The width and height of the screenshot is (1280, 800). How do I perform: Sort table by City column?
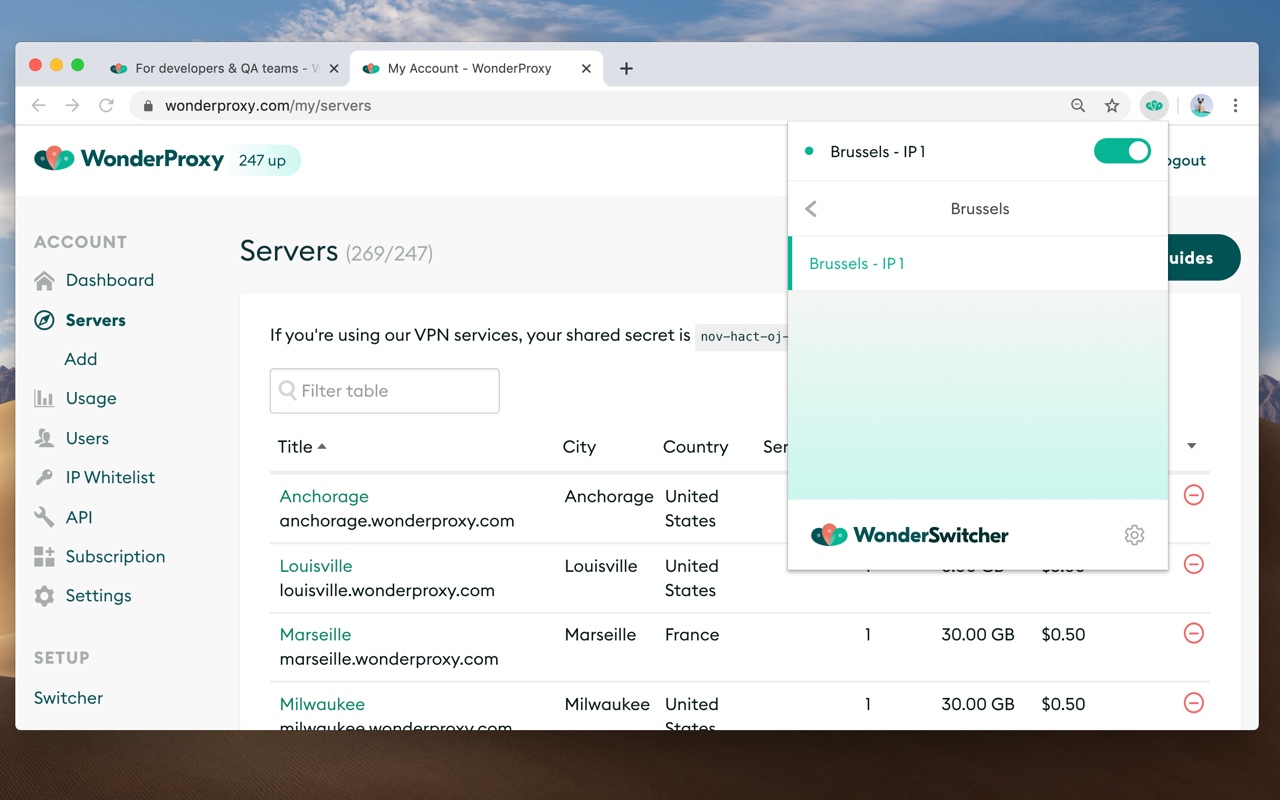coord(579,447)
